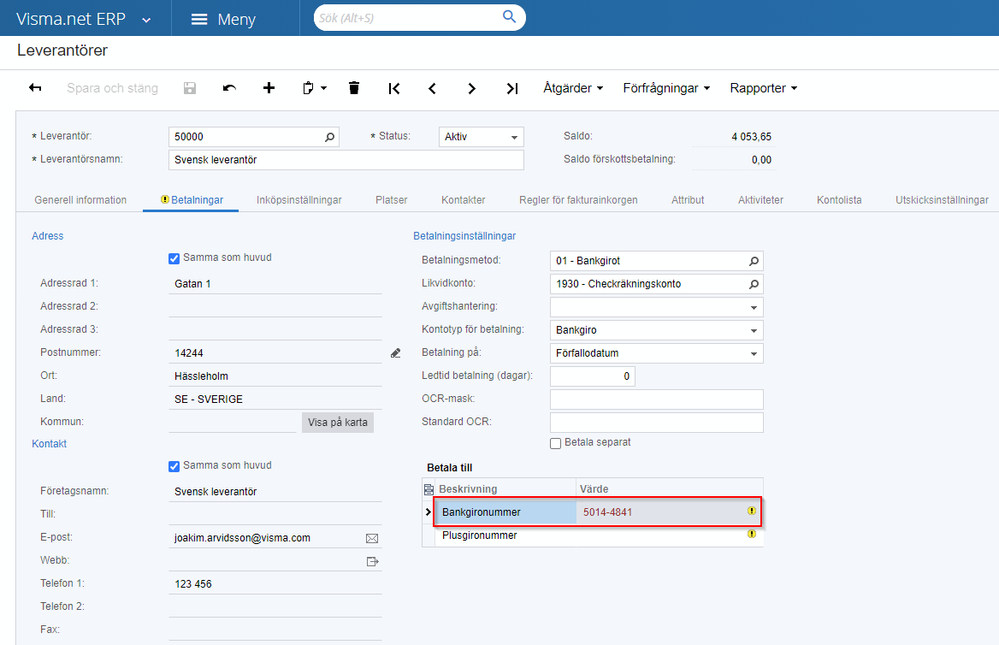This screenshot has width=999, height=645.
Task: Go to the next record arrow
Action: click(471, 89)
